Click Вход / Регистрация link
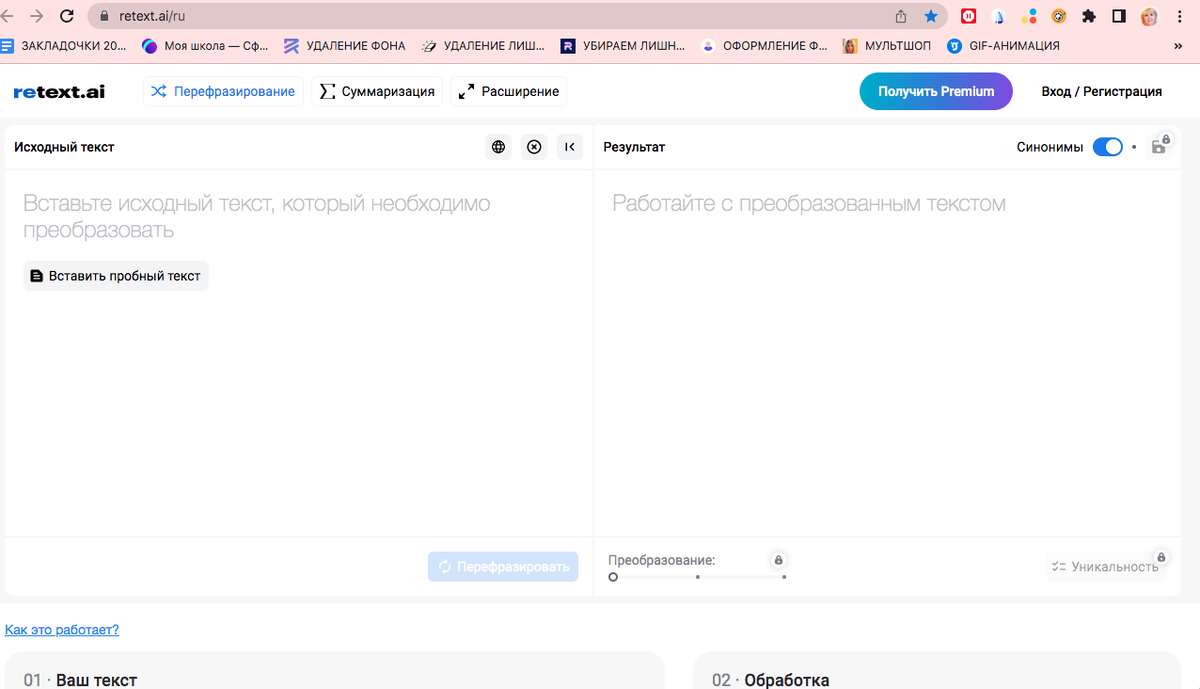Image resolution: width=1200 pixels, height=689 pixels. [x=1101, y=91]
